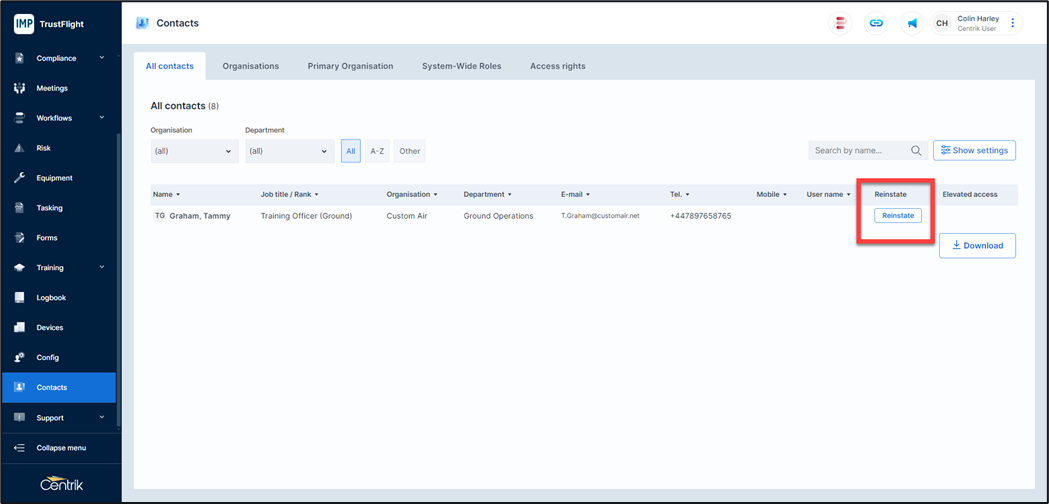Click the megaphone announcements icon
This screenshot has height=504, width=1049.
point(912,23)
